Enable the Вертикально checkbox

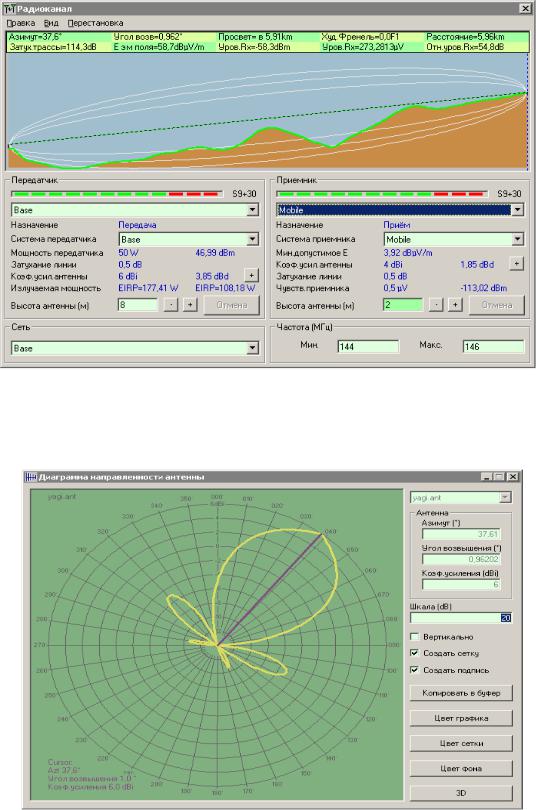point(415,636)
